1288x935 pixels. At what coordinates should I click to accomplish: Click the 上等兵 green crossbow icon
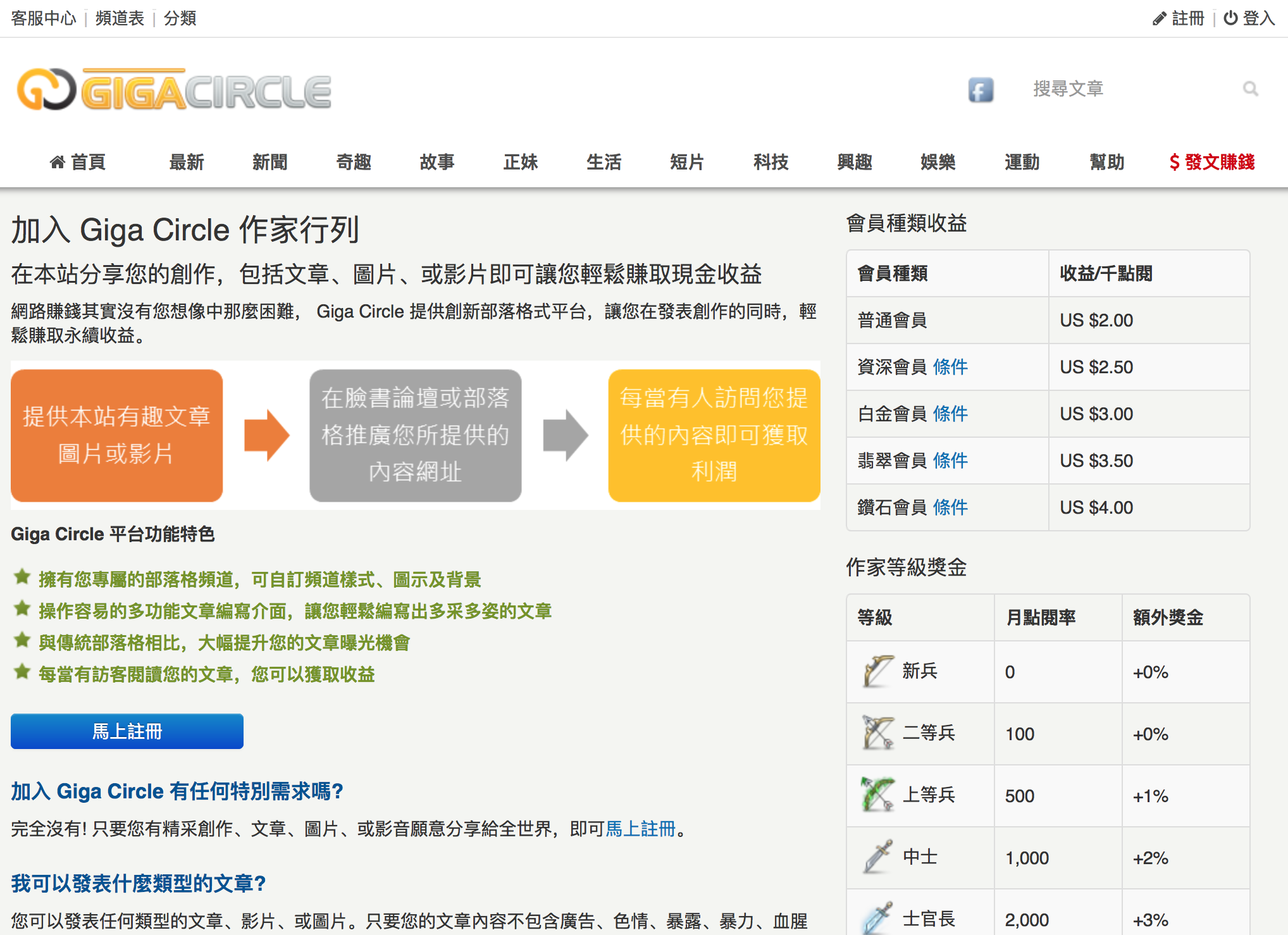pyautogui.click(x=877, y=795)
